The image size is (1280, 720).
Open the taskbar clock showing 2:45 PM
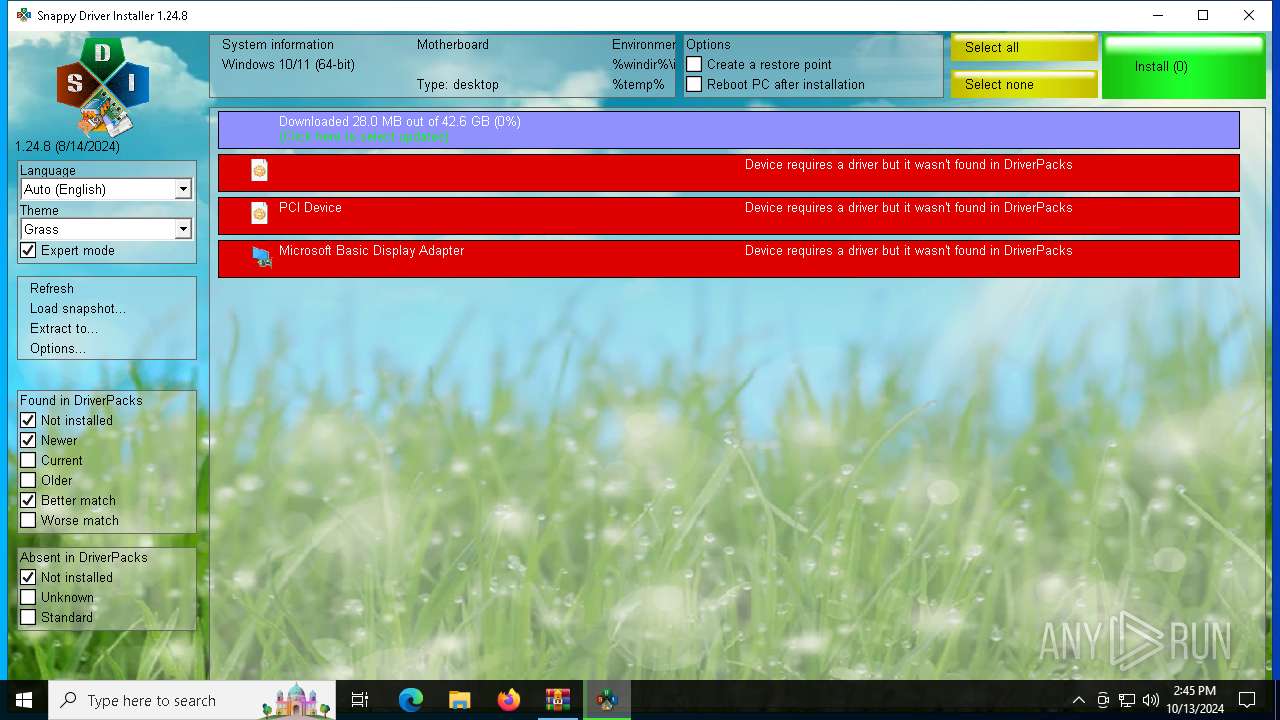pyautogui.click(x=1194, y=700)
